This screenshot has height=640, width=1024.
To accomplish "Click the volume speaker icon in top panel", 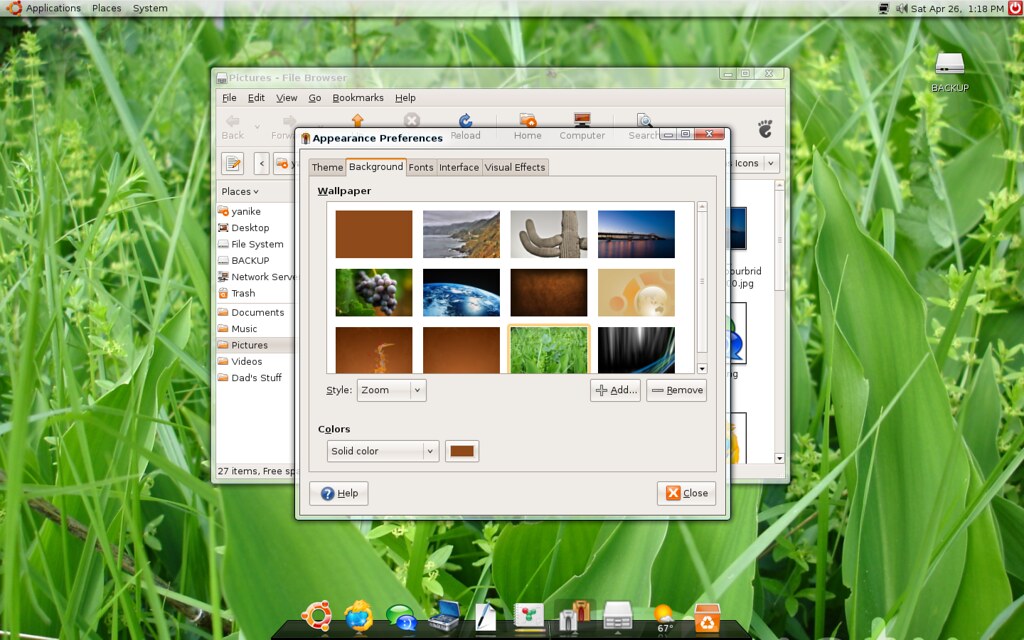I will coord(902,8).
